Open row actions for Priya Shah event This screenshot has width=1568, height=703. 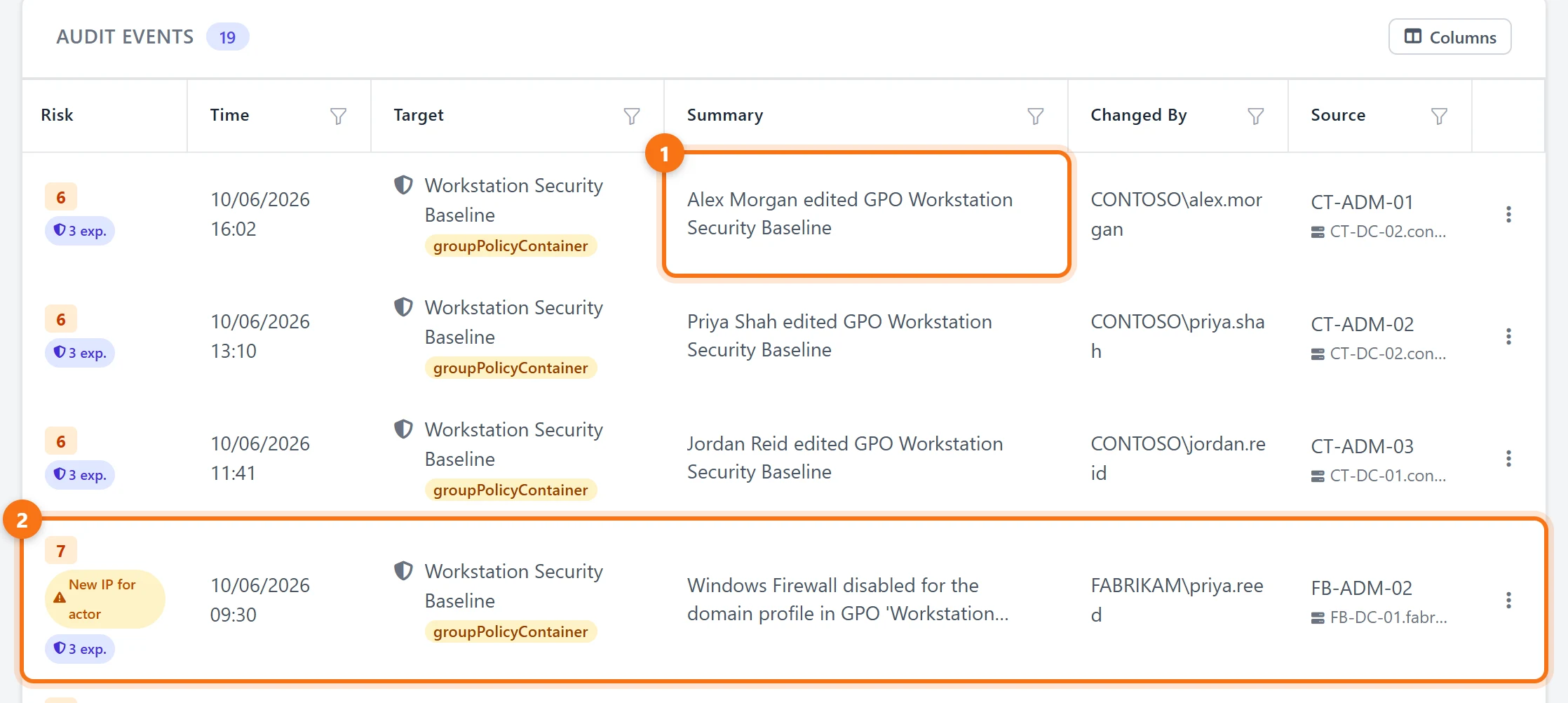[1508, 337]
